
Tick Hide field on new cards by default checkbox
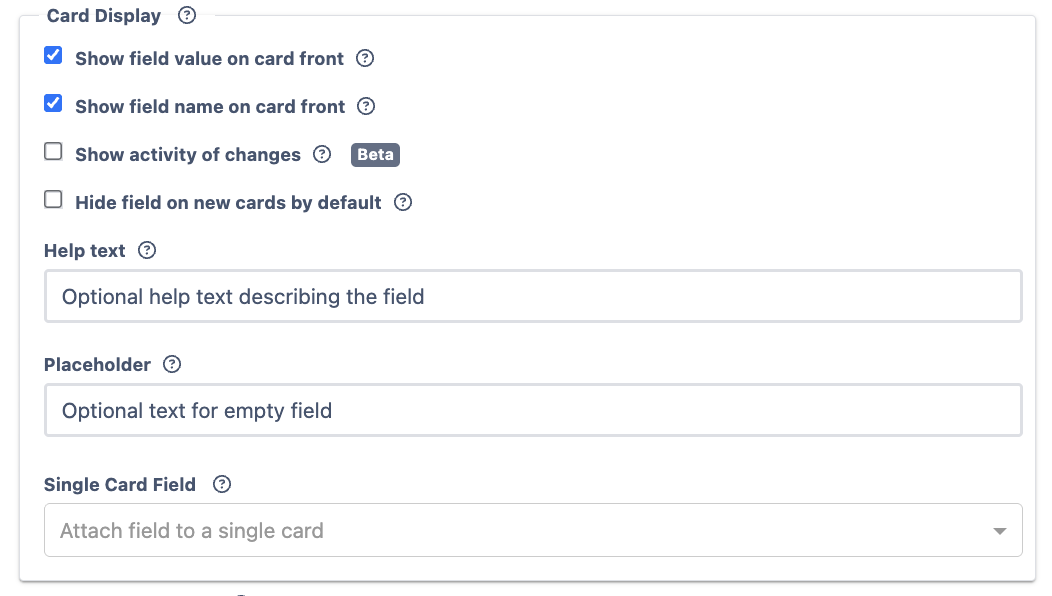coord(54,200)
